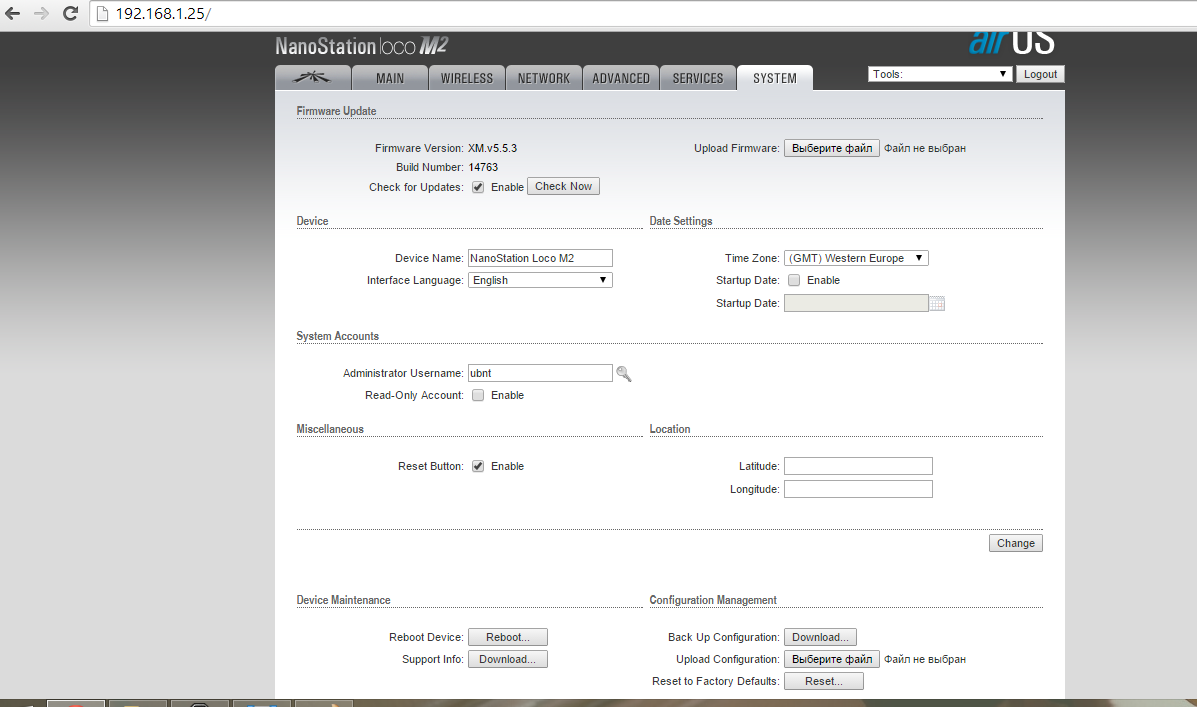Viewport: 1197px width, 707px height.
Task: Click build number value 14763
Action: tap(483, 167)
